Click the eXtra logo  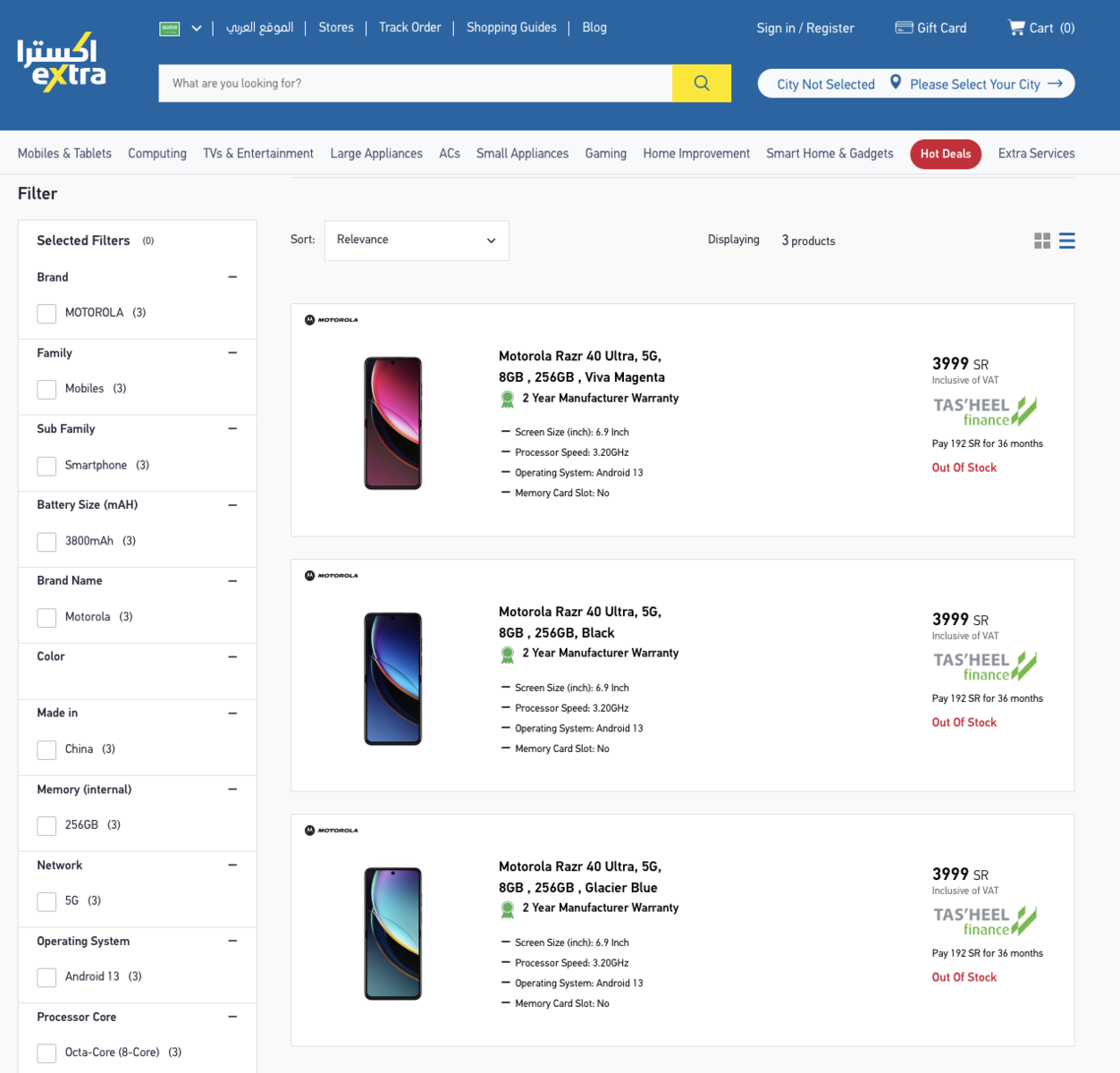(x=62, y=63)
